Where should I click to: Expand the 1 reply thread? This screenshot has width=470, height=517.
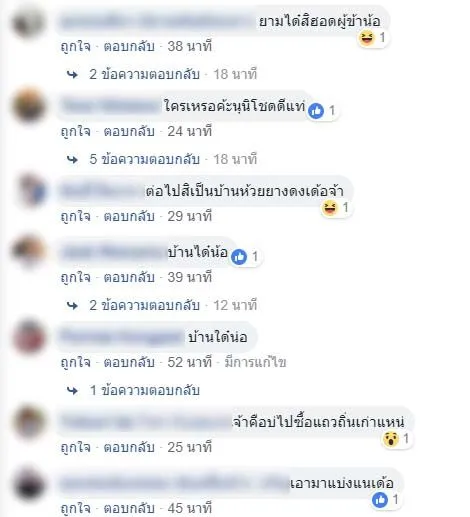145,390
